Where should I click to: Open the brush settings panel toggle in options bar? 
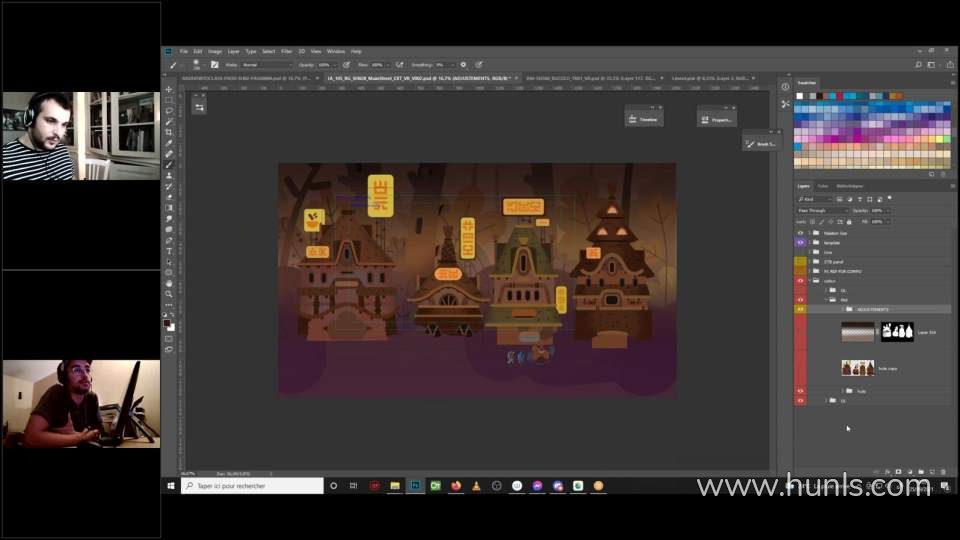[214, 64]
